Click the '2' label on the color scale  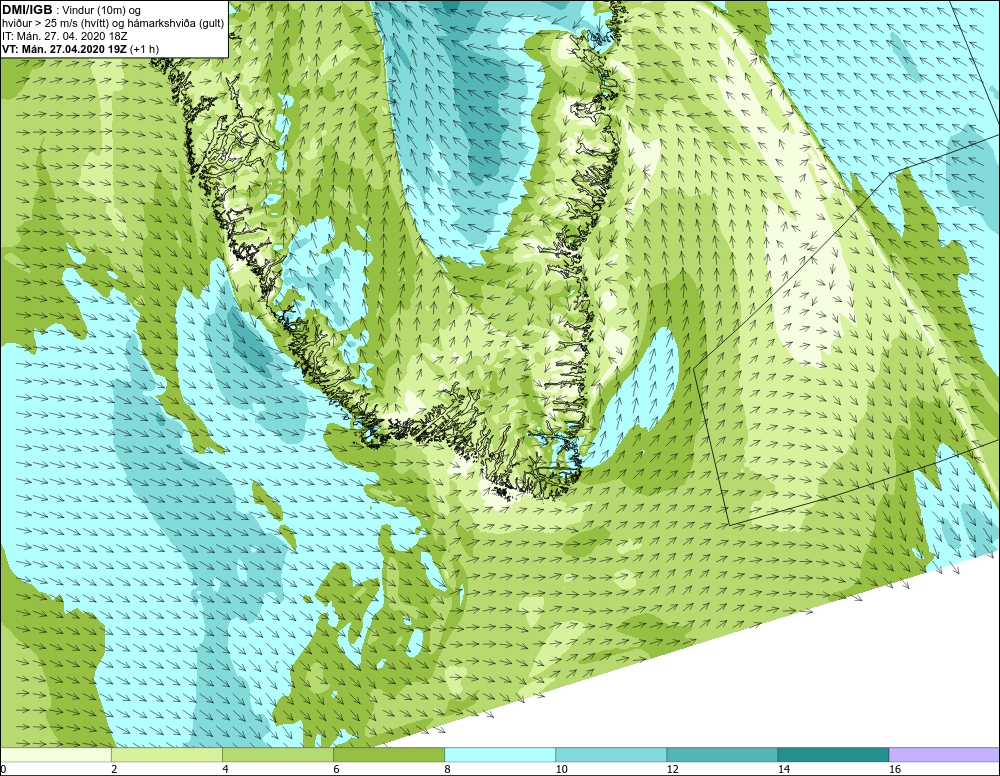pos(114,769)
